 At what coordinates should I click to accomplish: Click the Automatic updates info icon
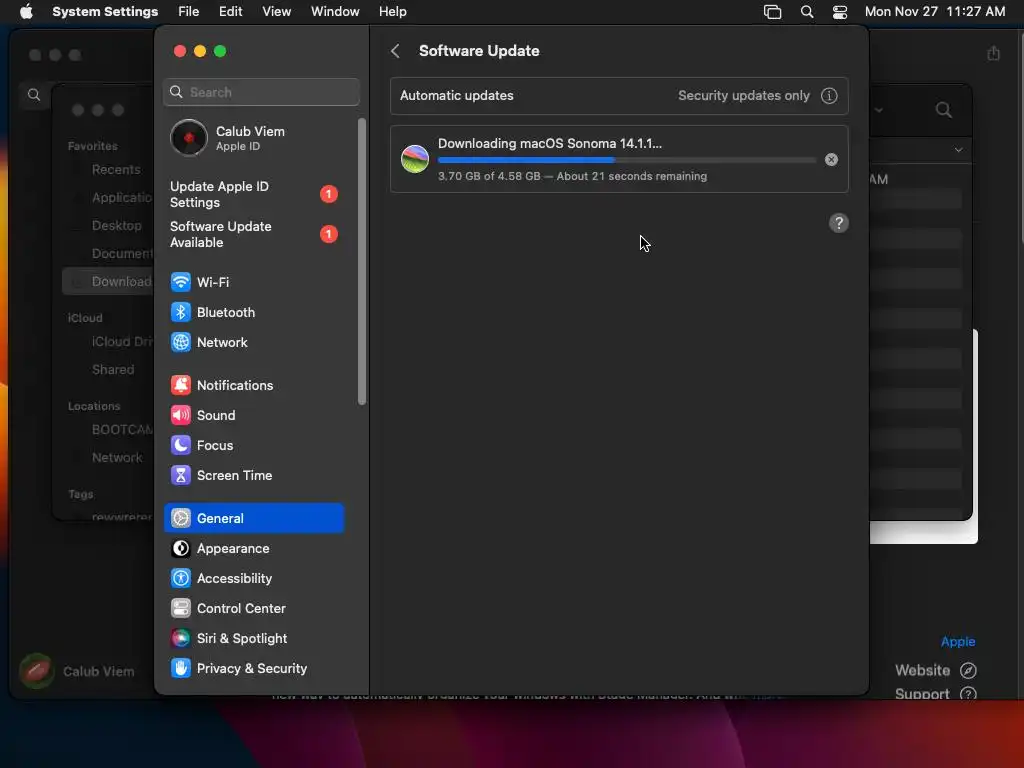pos(829,95)
